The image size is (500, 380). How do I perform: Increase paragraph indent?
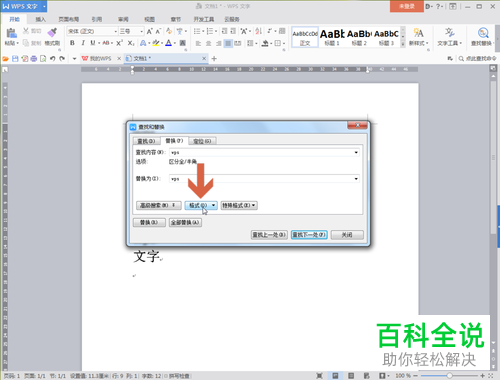pos(233,31)
